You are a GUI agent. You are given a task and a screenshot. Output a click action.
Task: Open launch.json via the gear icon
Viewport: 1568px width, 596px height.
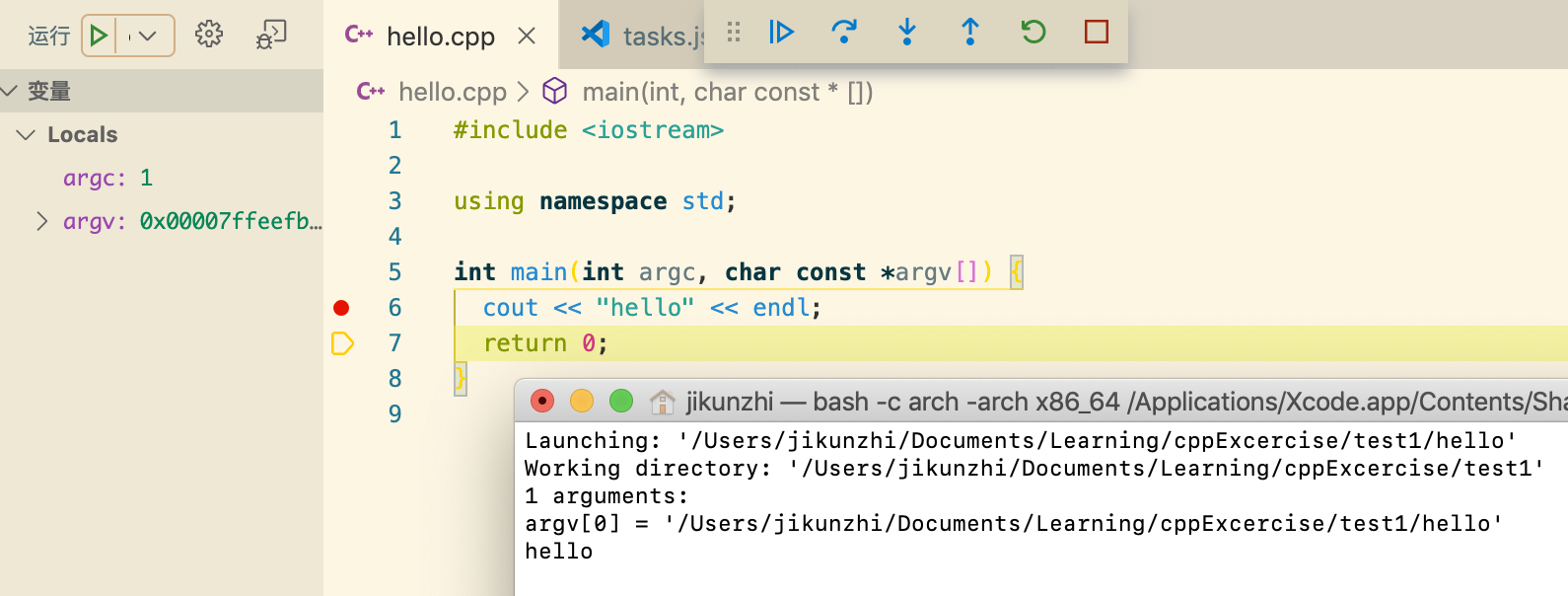[x=209, y=35]
